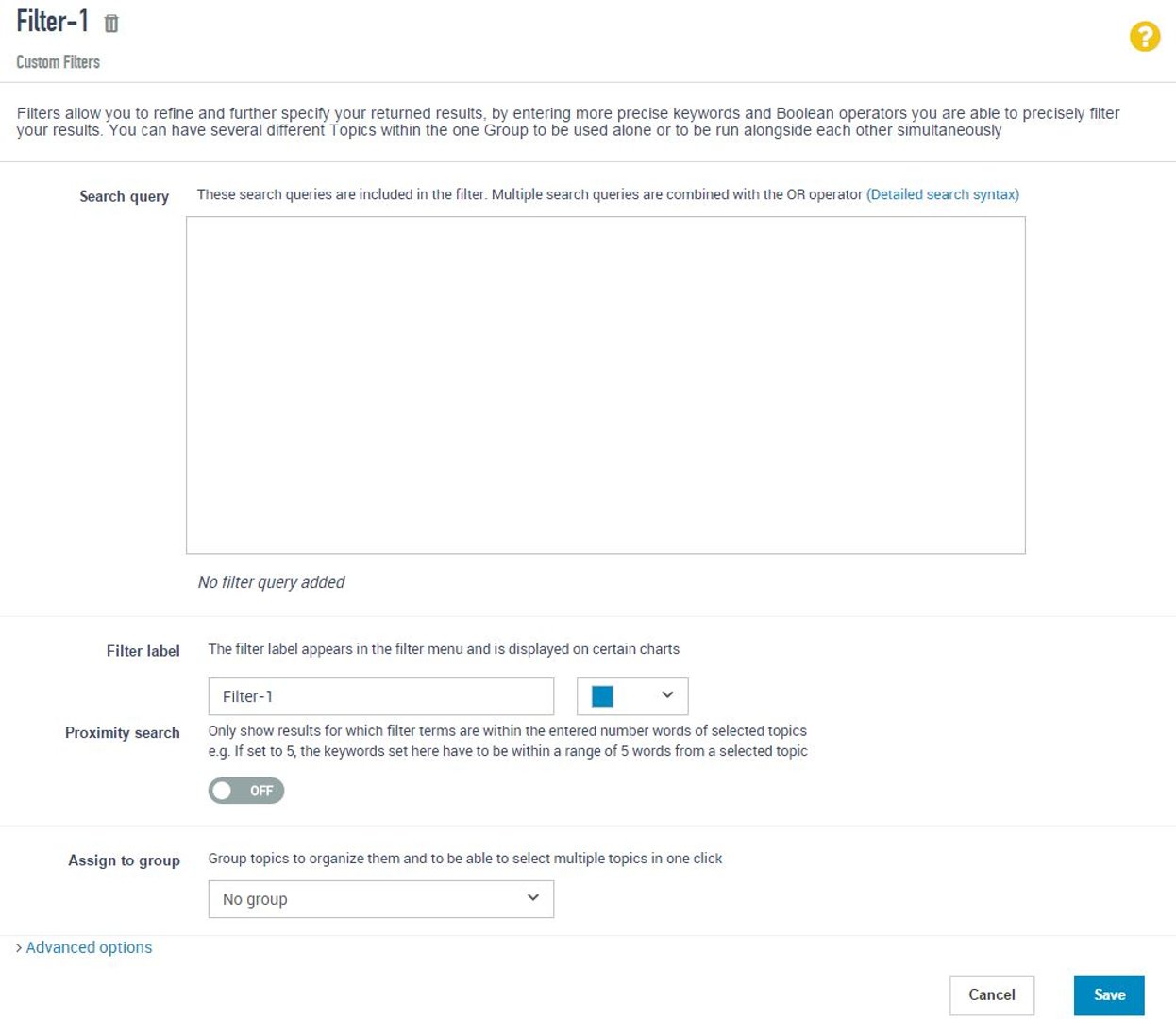Screen dimensions: 1176x1019
Task: Open the yellow help question mark
Action: pyautogui.click(x=1144, y=37)
